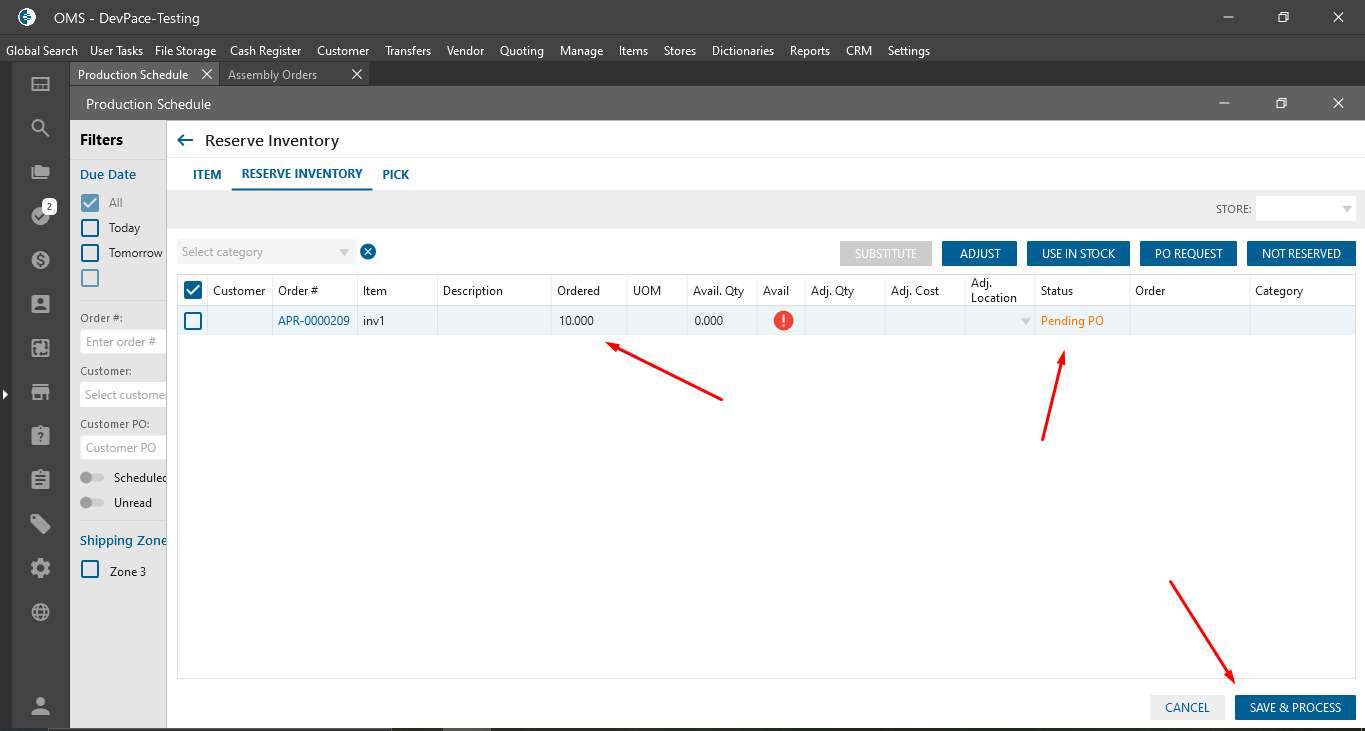Click the Ordered quantity cell 10.000

pos(589,321)
